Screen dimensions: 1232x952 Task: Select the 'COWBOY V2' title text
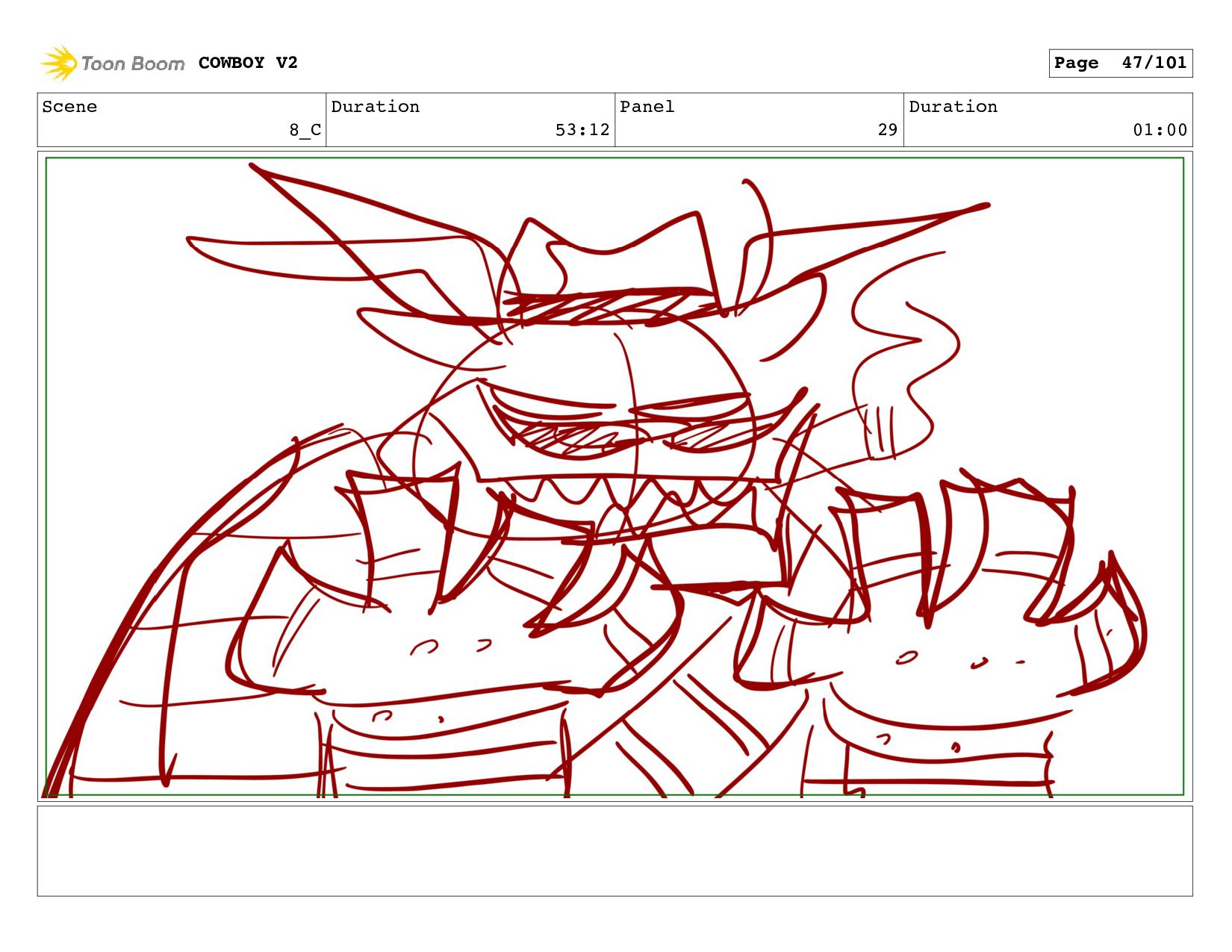pyautogui.click(x=248, y=63)
